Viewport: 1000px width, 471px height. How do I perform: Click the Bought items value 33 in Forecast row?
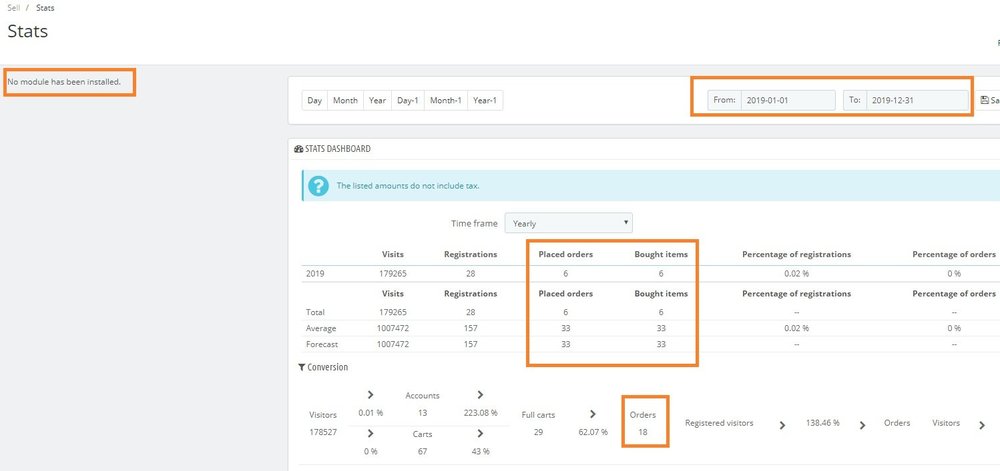(x=661, y=344)
